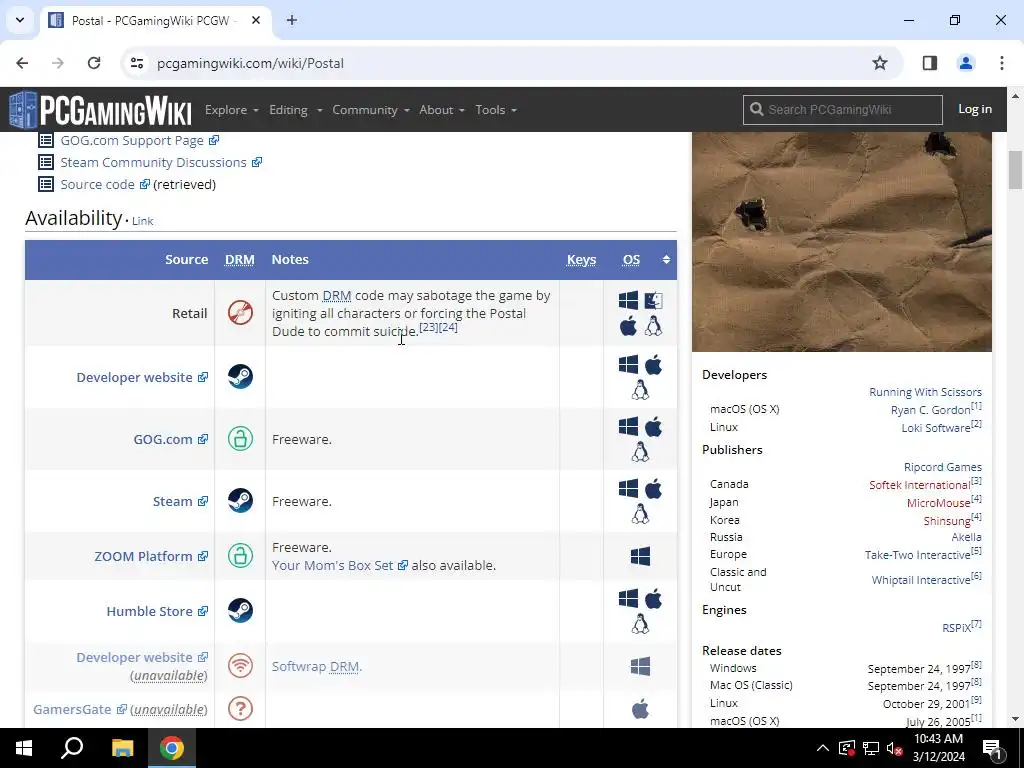View site information icon in address bar
Screen dimensions: 1024x768
pos(136,63)
